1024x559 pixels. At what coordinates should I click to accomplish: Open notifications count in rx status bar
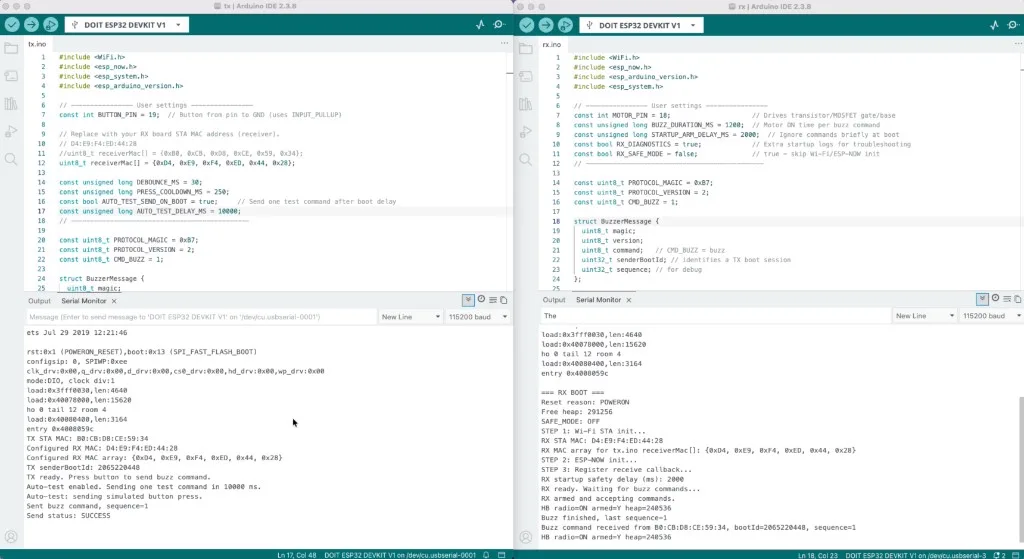tap(999, 555)
